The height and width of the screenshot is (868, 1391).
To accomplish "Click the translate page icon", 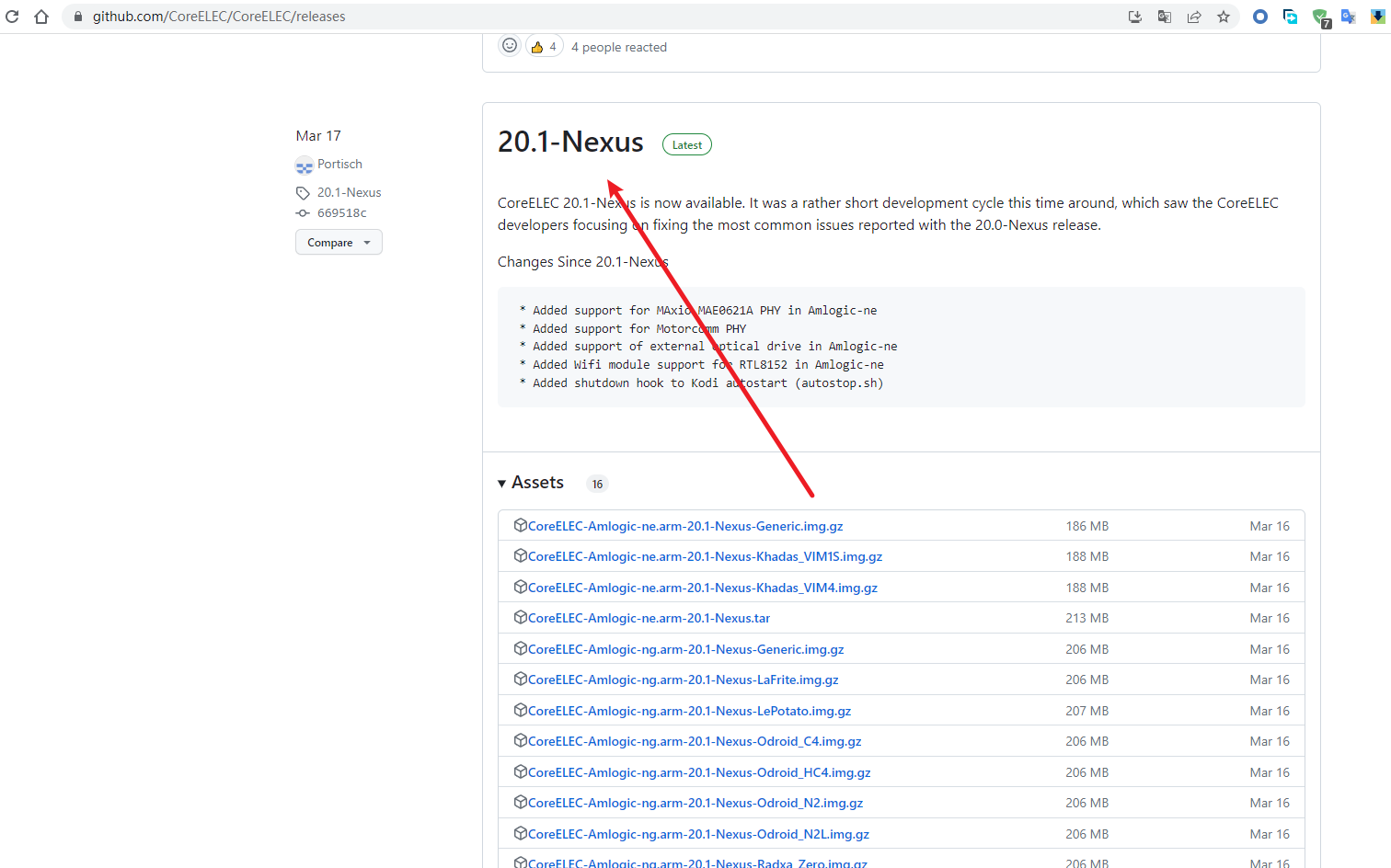I will (x=1165, y=17).
